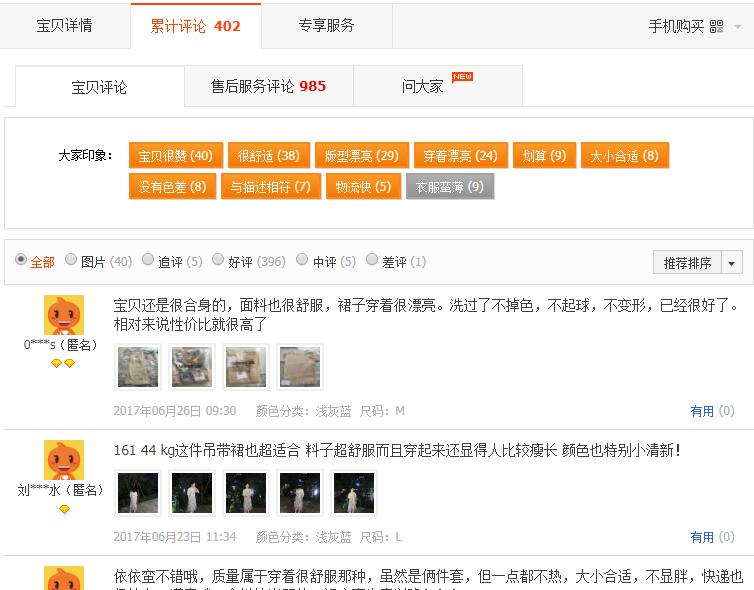Filter by tag 没有色差 (8)
The width and height of the screenshot is (754, 590).
pyautogui.click(x=172, y=187)
